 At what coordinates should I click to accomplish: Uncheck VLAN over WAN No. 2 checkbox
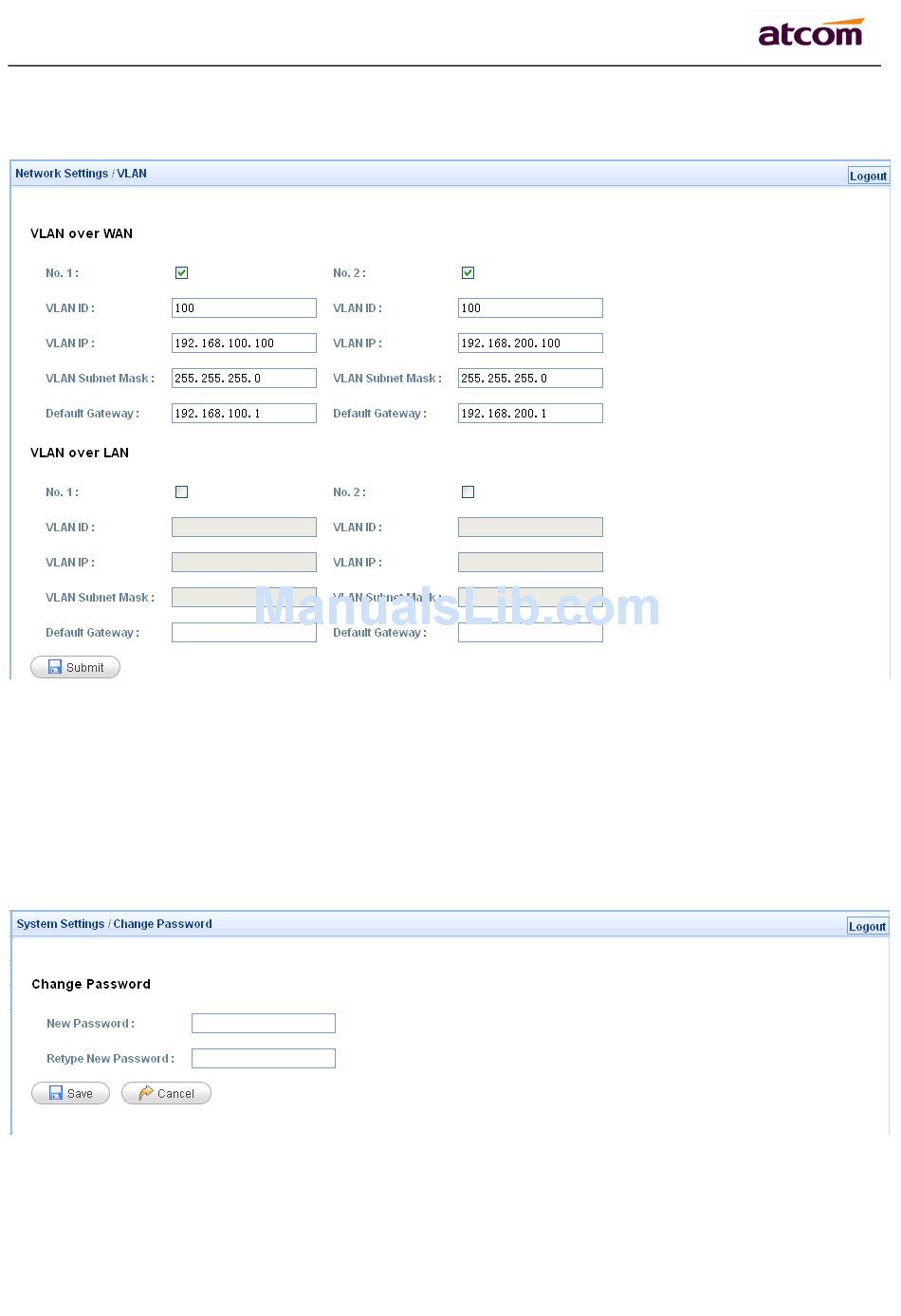469,273
